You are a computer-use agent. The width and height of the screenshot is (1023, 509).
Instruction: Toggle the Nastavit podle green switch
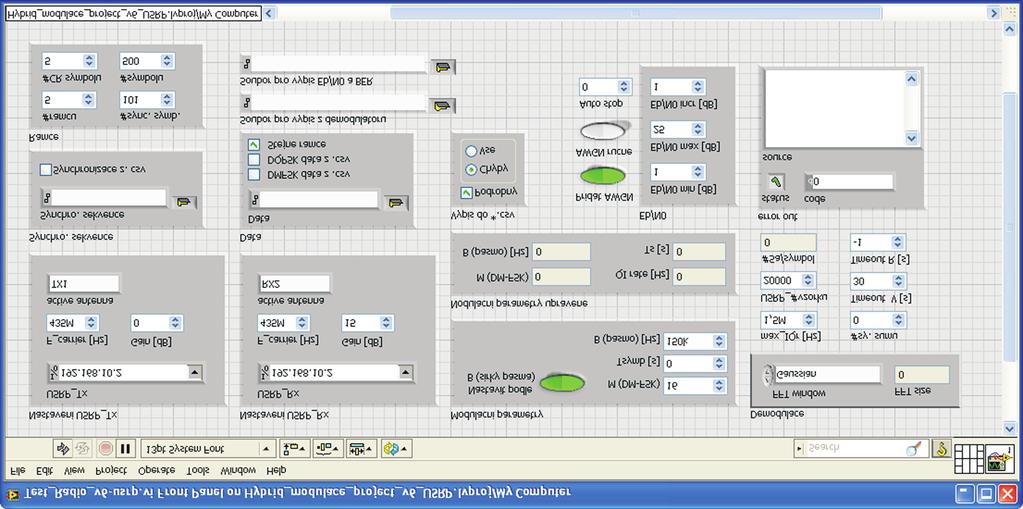point(562,382)
